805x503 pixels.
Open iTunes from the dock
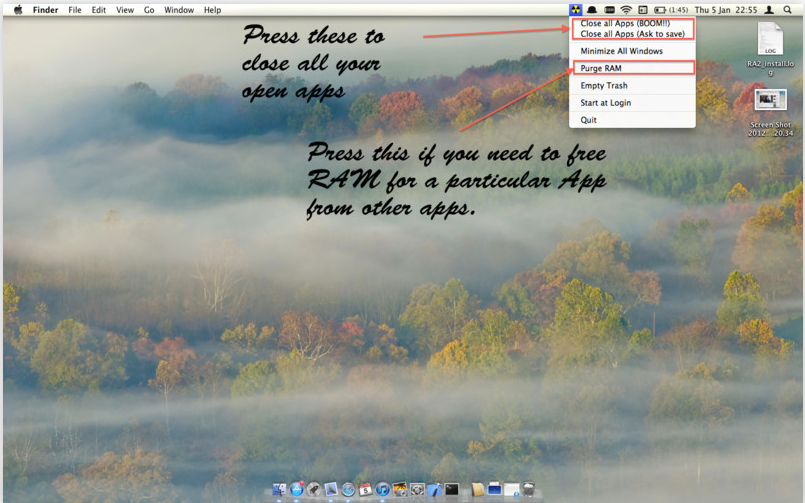point(383,490)
